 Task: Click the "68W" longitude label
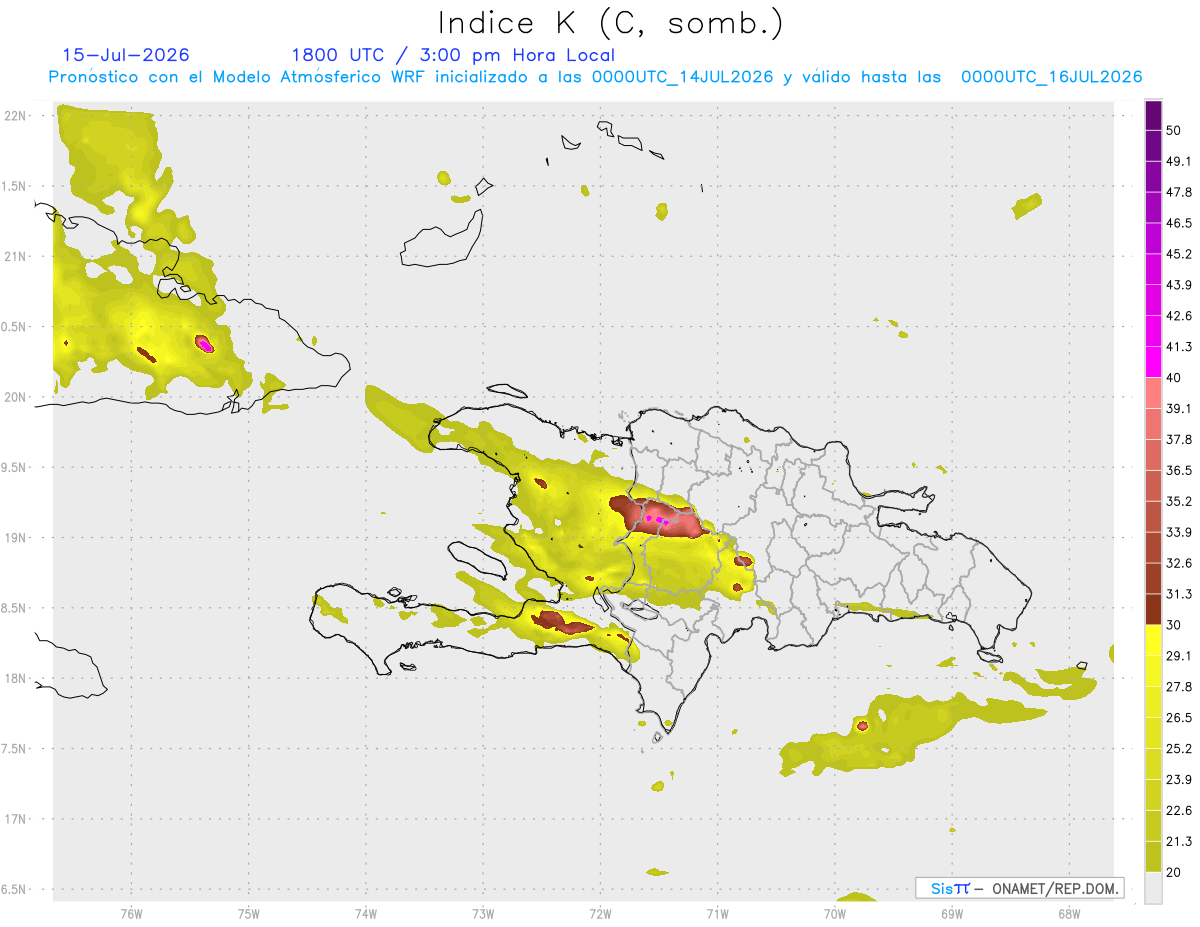pyautogui.click(x=1068, y=913)
